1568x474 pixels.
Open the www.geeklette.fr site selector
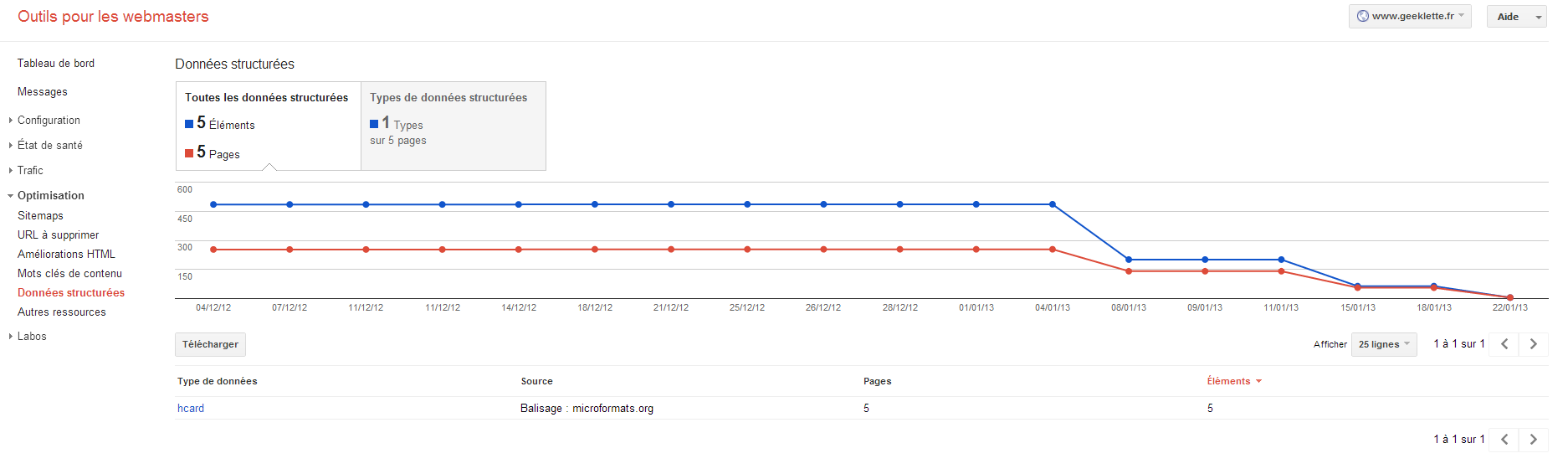coord(1411,16)
